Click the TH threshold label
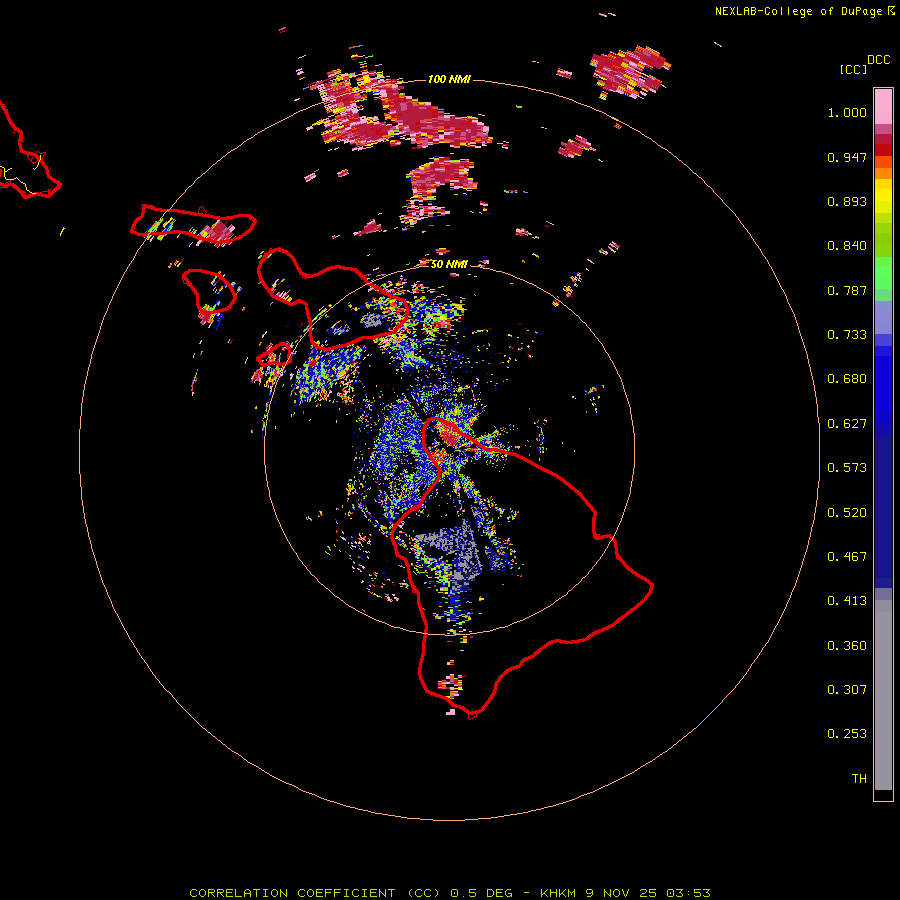The height and width of the screenshot is (900, 900). [859, 779]
